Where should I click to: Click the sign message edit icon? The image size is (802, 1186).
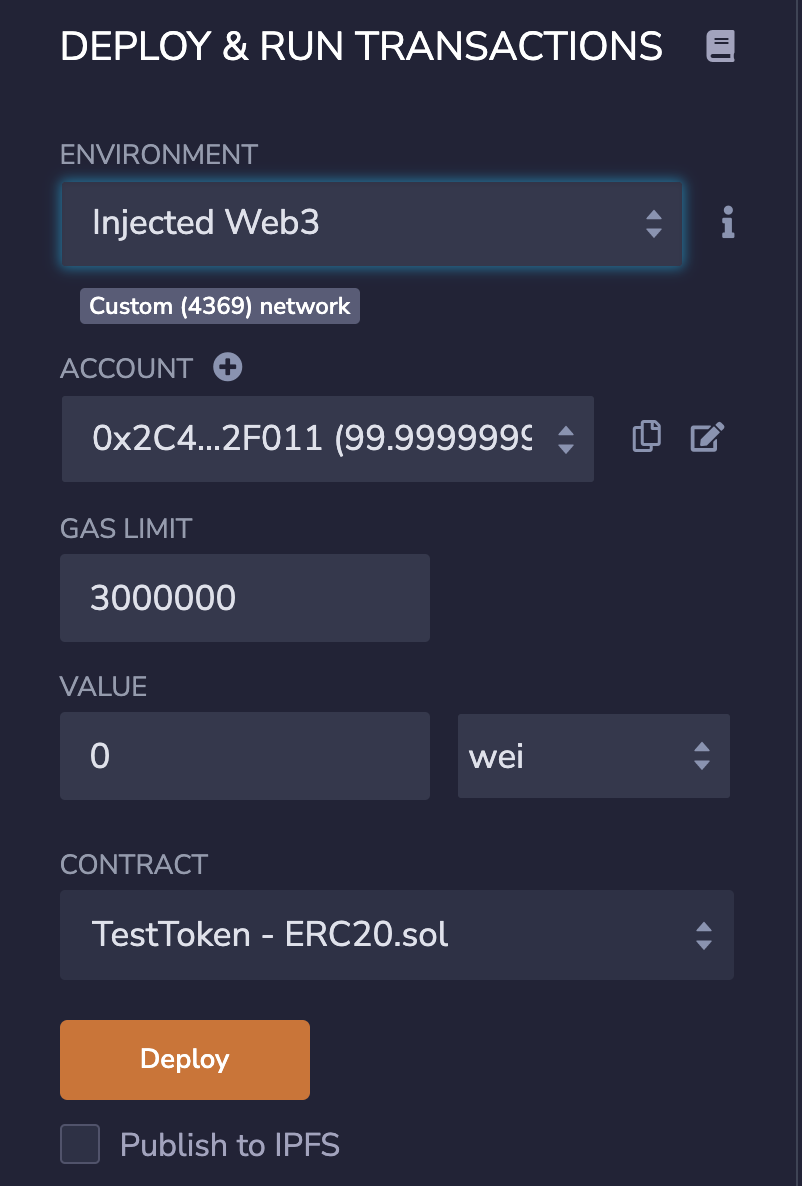[707, 437]
